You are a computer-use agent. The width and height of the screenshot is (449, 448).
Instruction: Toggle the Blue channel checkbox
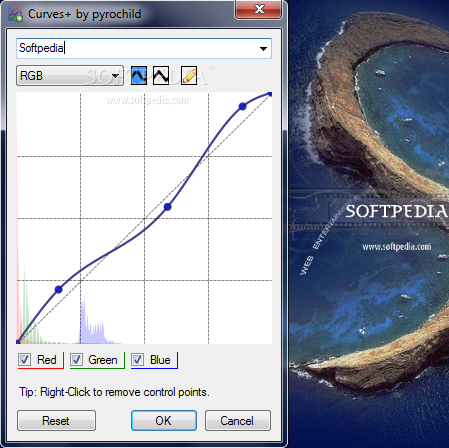pyautogui.click(x=137, y=360)
